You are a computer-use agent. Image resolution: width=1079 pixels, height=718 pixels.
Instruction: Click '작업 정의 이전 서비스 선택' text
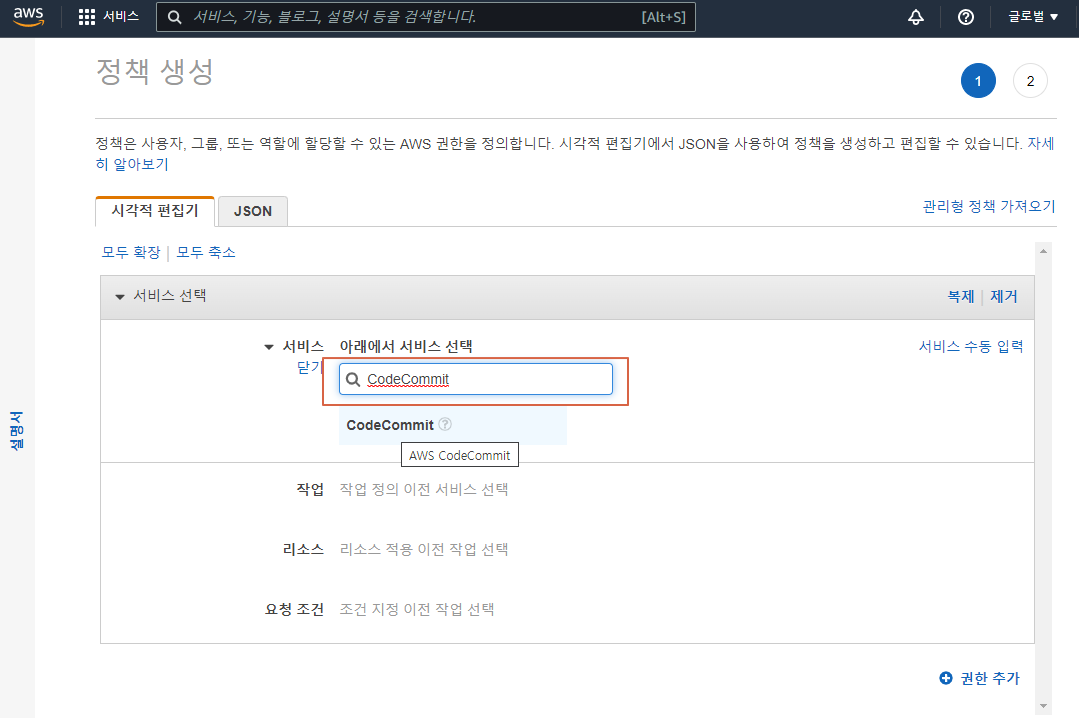pyautogui.click(x=424, y=489)
